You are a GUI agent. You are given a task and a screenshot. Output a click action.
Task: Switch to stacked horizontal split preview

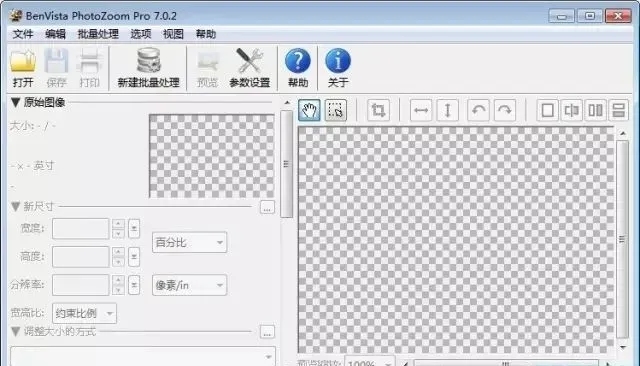[x=619, y=110]
